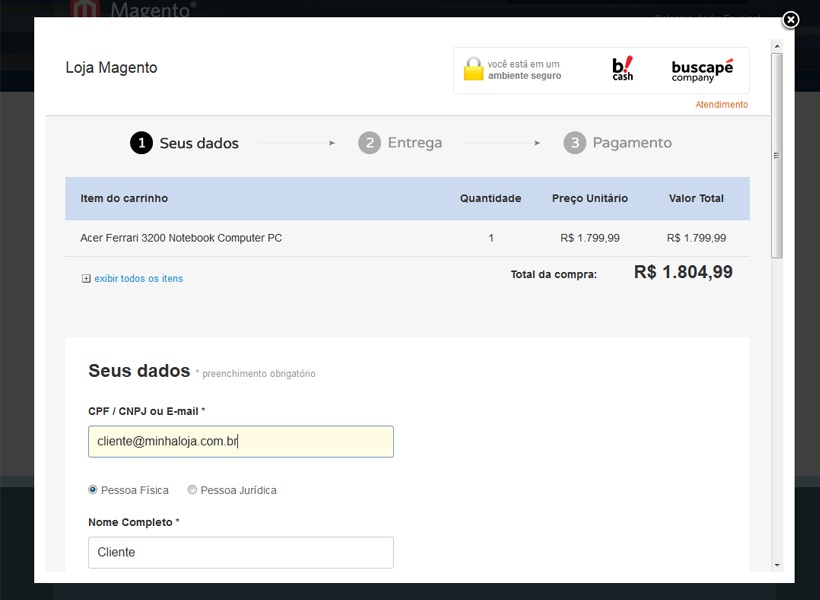Image resolution: width=820 pixels, height=600 pixels.
Task: Select the Pessoa Jurídica radio button
Action: click(x=193, y=490)
